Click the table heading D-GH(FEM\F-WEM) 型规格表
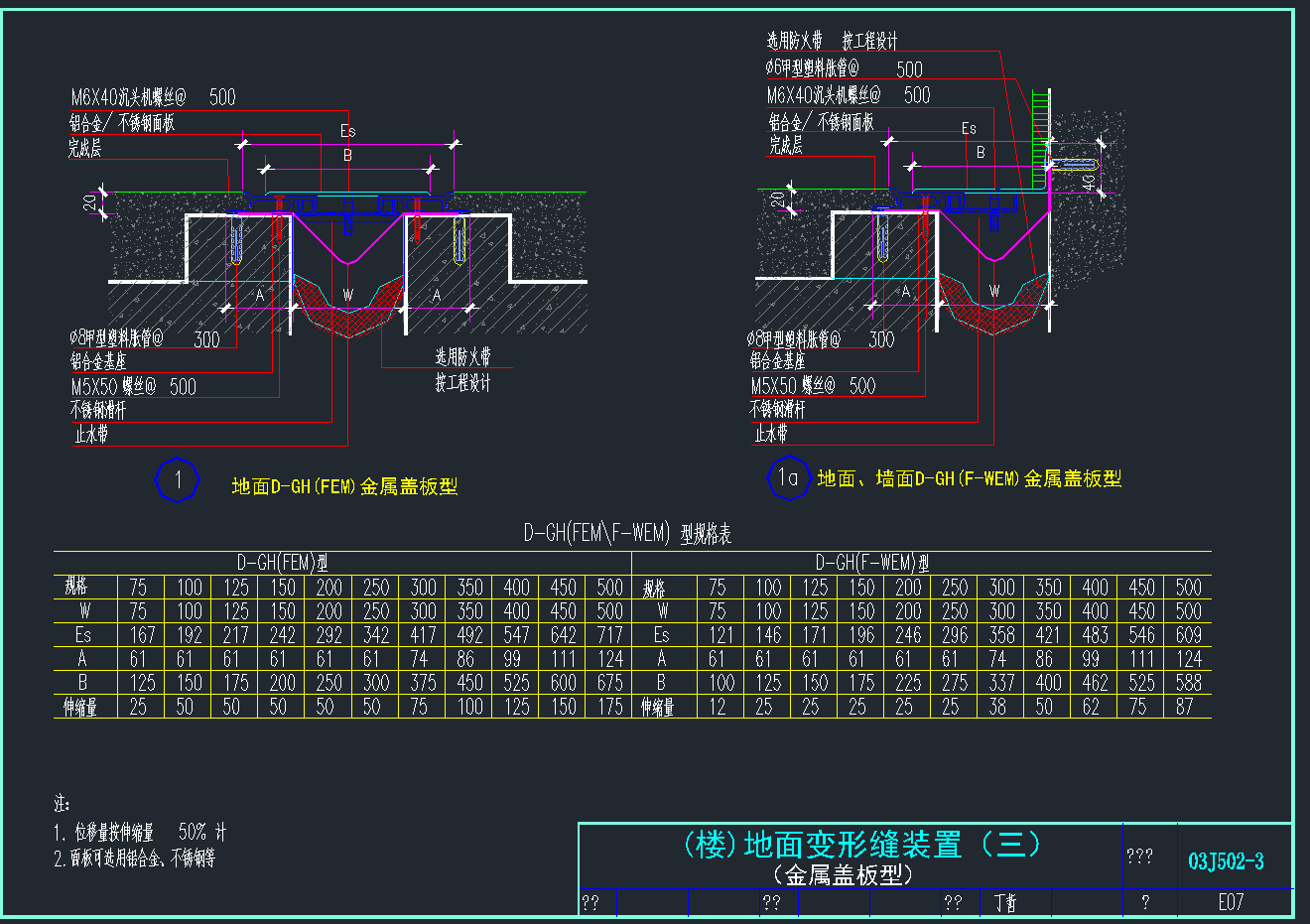Screen dimensions: 1310x924 tap(627, 534)
